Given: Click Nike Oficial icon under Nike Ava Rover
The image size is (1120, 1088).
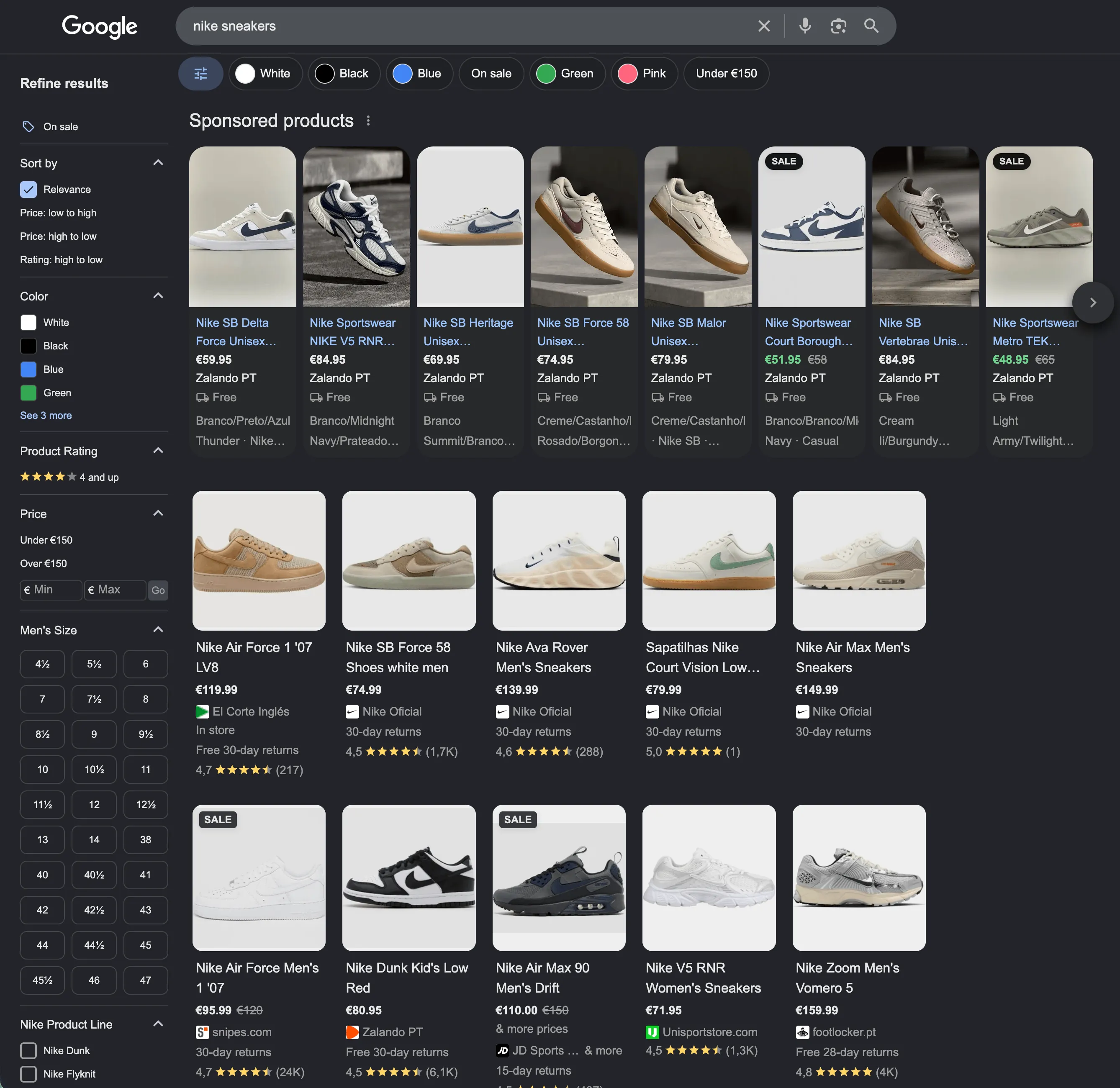Looking at the screenshot, I should [502, 711].
